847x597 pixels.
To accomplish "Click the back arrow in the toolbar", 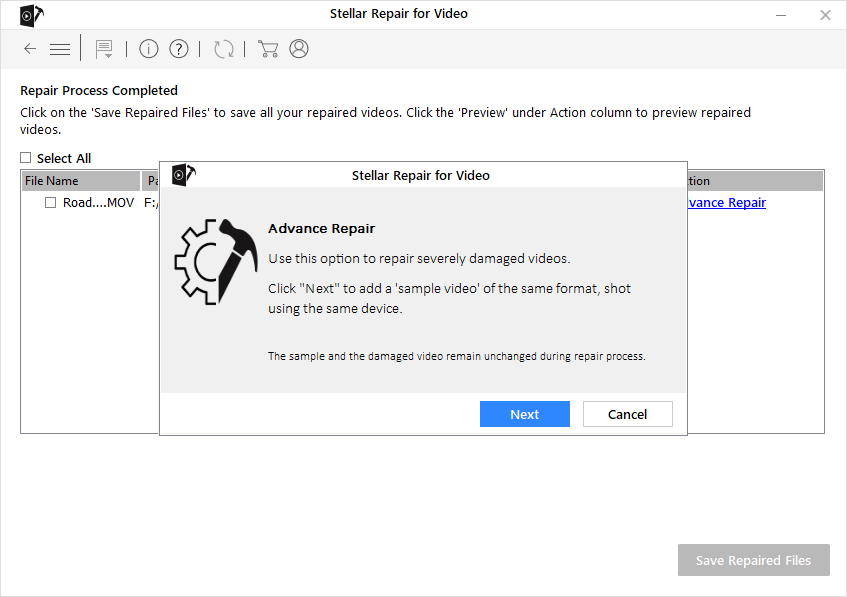I will [30, 49].
